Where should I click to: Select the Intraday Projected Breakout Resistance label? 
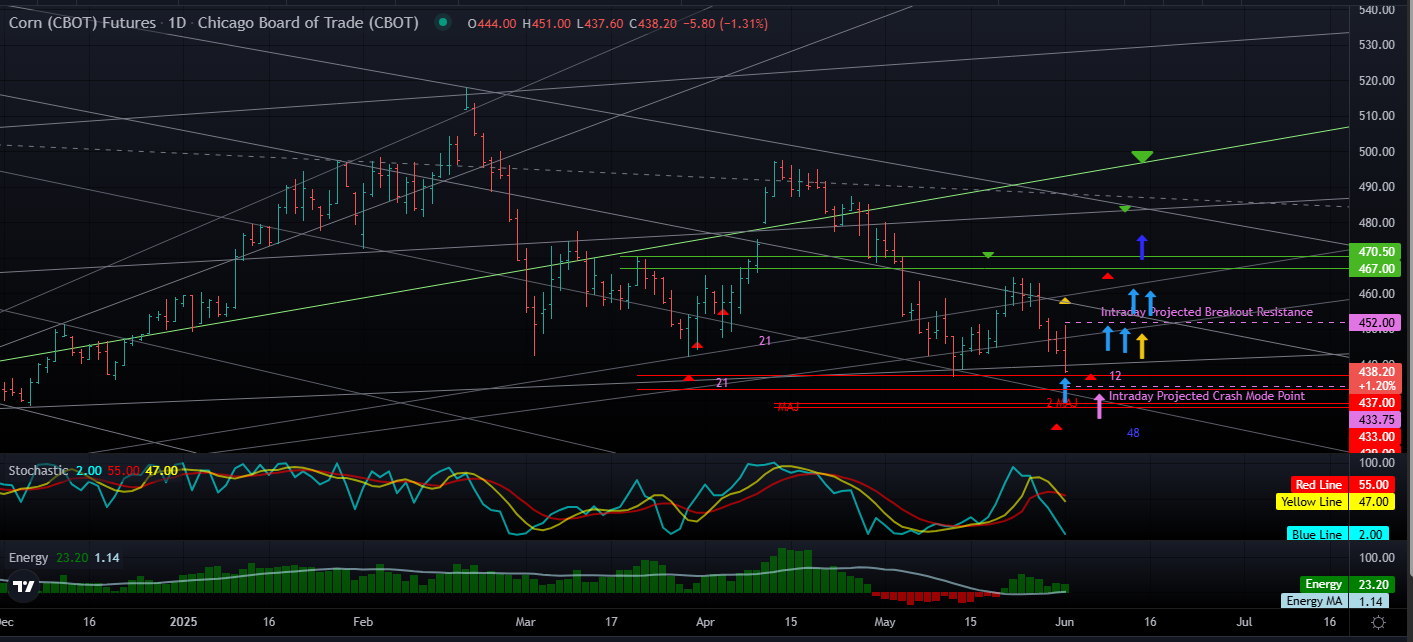[1206, 312]
